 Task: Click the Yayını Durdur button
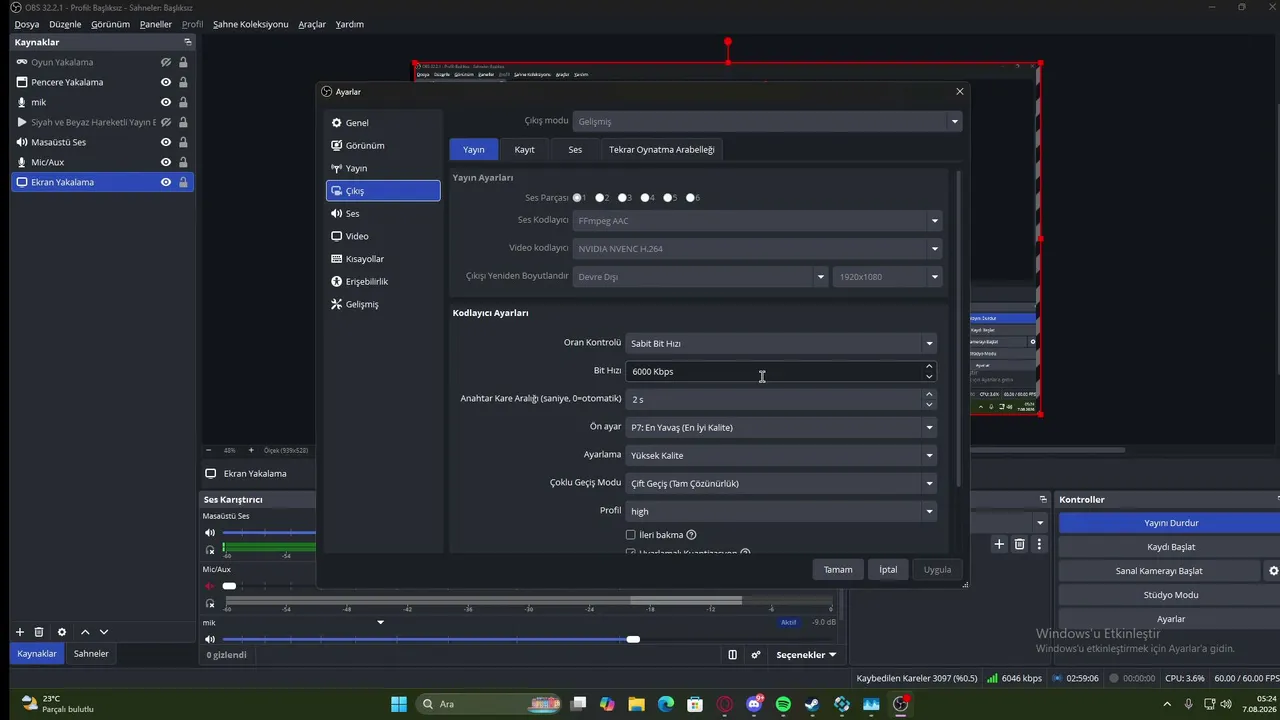[x=1171, y=523]
